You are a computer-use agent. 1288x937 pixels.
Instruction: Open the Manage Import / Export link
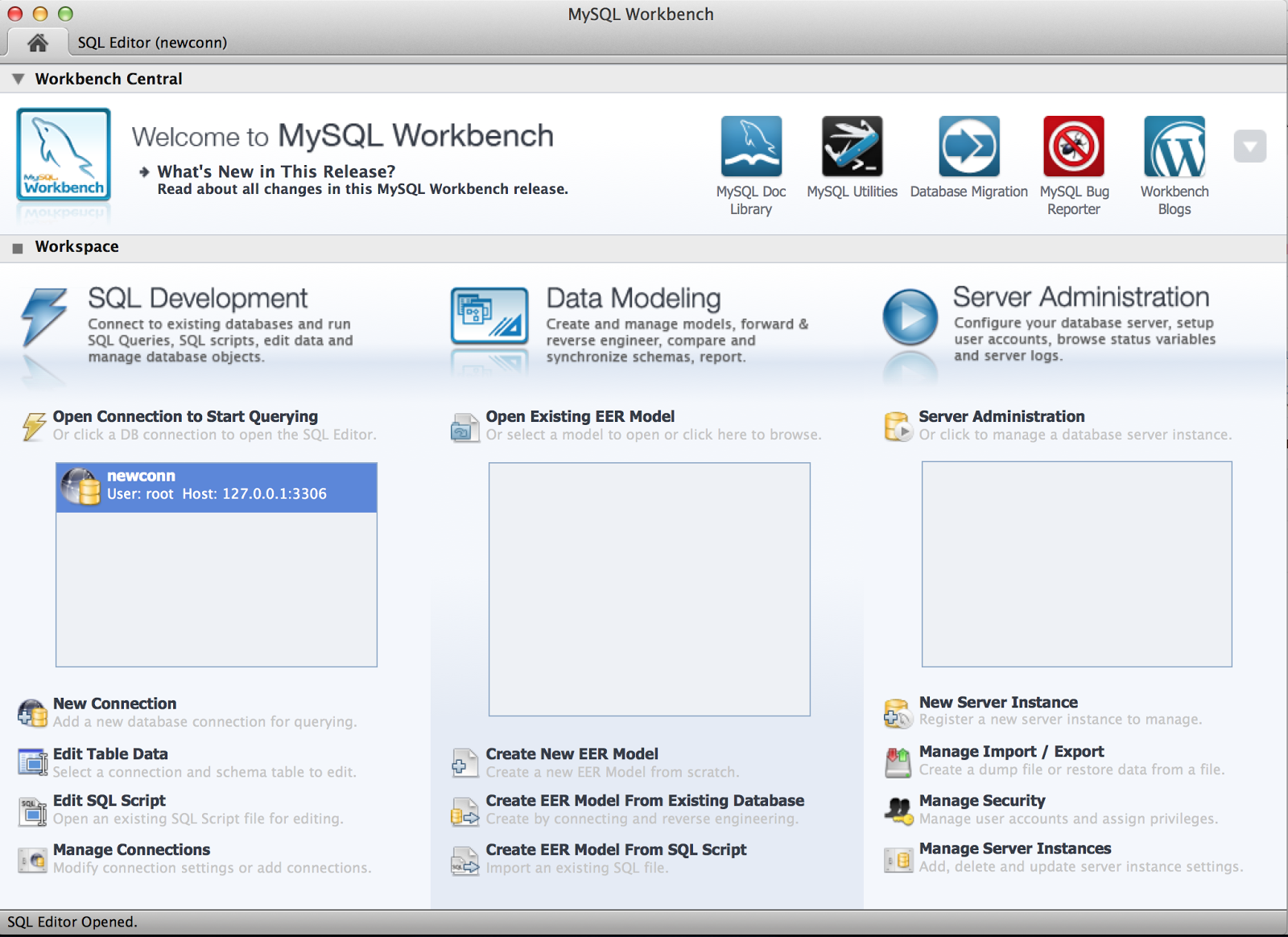1012,752
